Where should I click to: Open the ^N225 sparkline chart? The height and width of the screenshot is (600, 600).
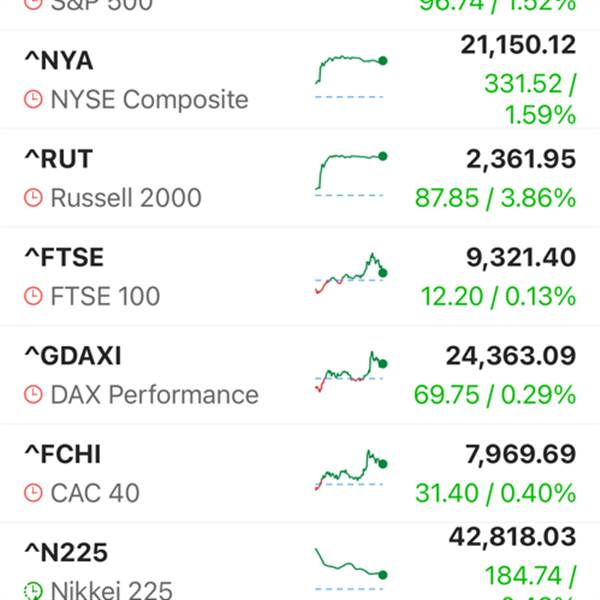point(351,569)
